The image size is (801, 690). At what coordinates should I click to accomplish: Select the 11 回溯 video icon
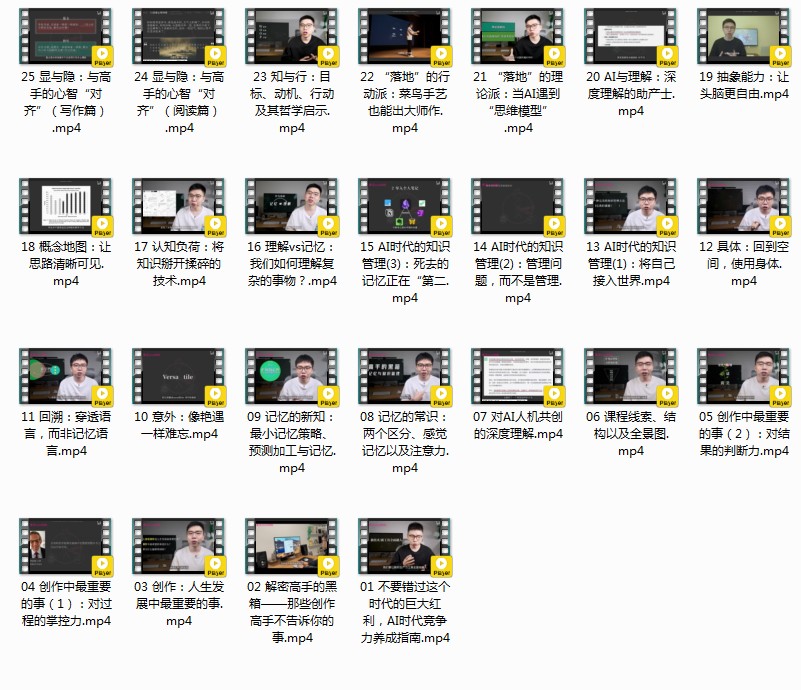click(66, 377)
